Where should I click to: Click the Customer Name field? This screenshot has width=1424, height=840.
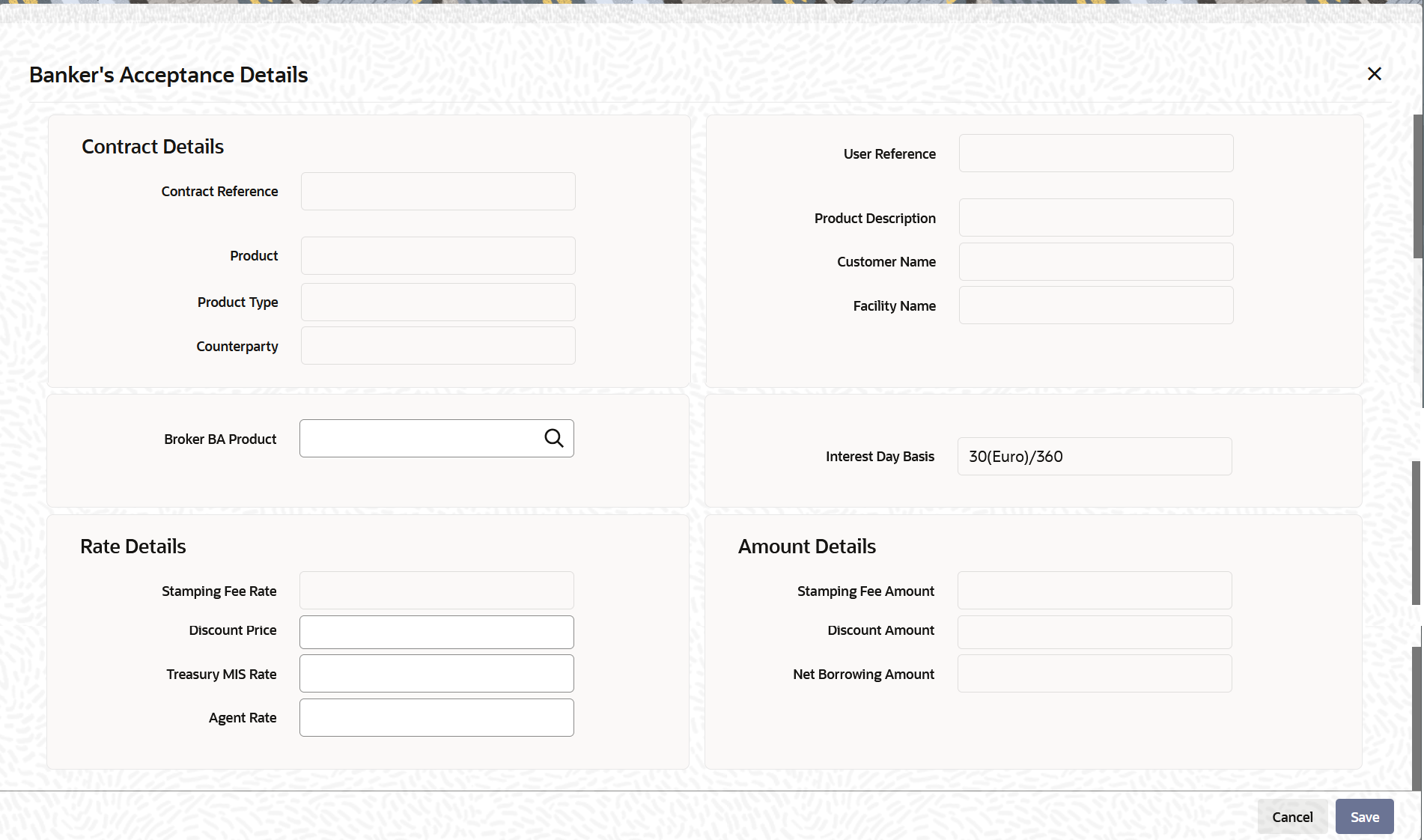pyautogui.click(x=1096, y=262)
